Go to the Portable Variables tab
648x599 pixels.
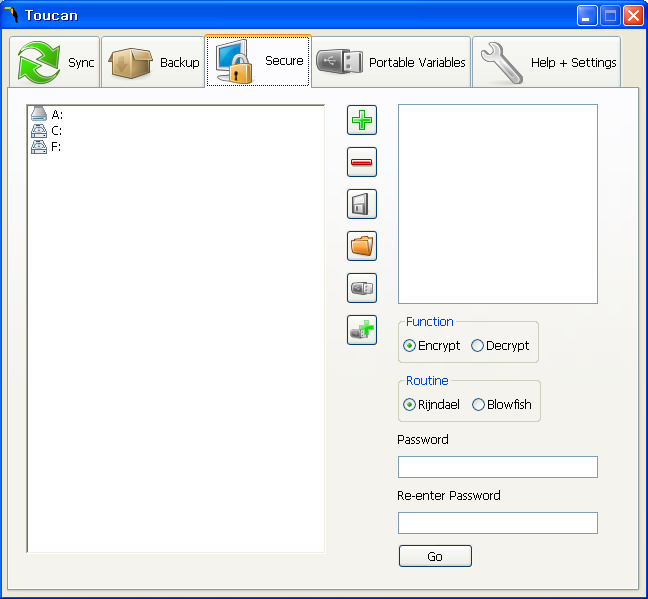click(x=391, y=62)
